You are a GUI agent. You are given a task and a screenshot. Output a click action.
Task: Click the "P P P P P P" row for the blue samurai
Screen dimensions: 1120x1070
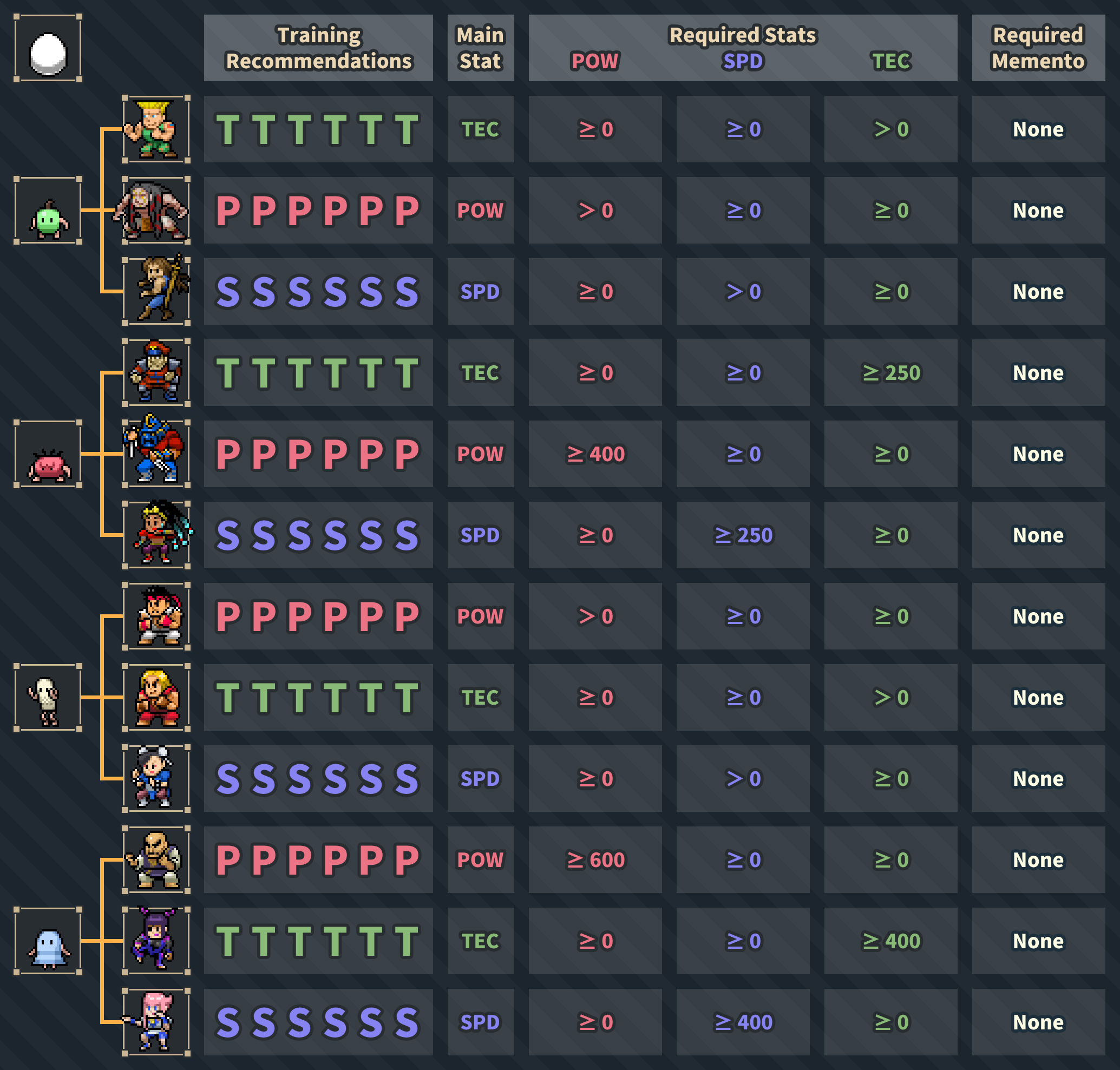click(318, 454)
